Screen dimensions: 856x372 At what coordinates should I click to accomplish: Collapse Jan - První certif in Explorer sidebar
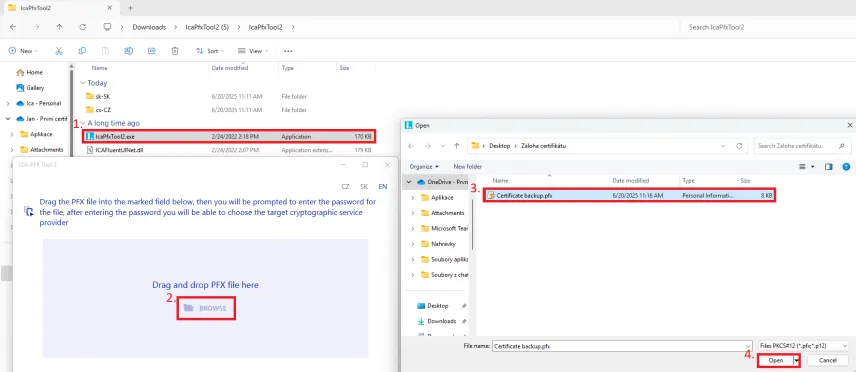[8, 119]
